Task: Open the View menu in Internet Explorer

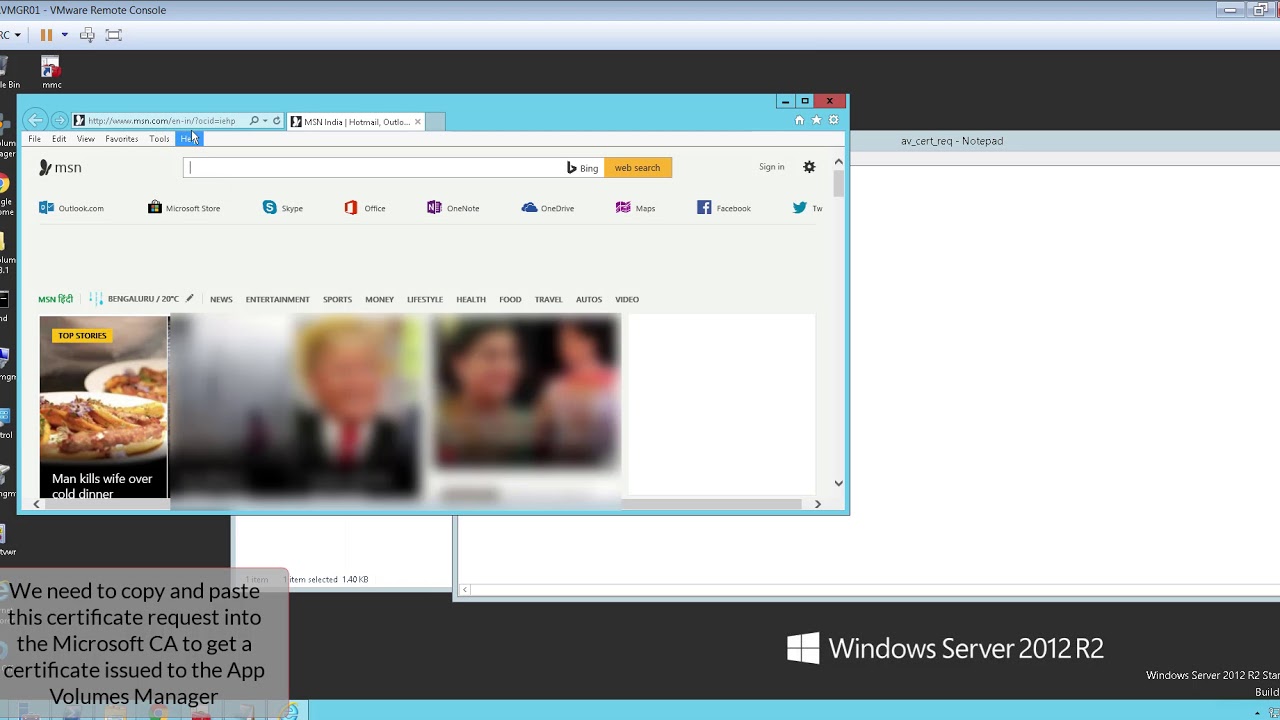Action: click(86, 139)
